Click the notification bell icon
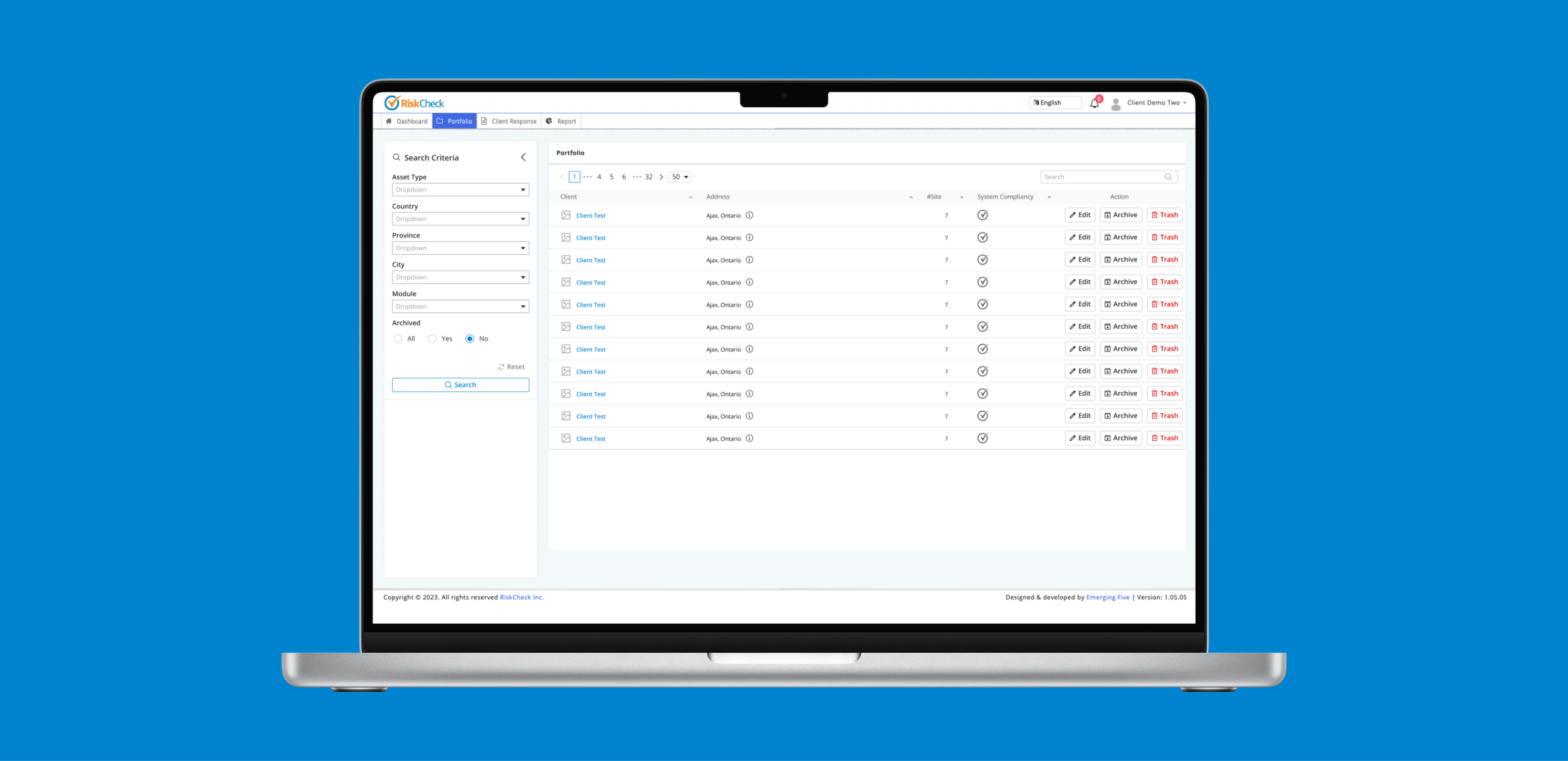This screenshot has height=761, width=1568. pyautogui.click(x=1094, y=103)
